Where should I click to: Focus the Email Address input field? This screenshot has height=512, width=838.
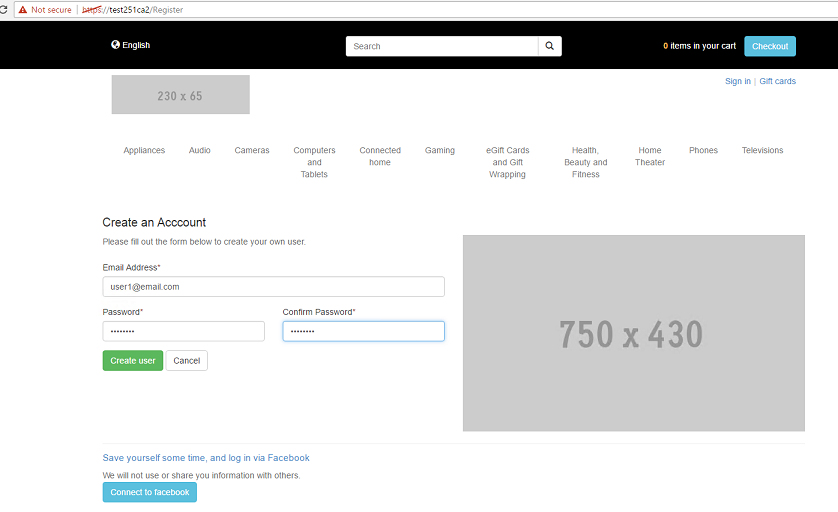pos(273,287)
